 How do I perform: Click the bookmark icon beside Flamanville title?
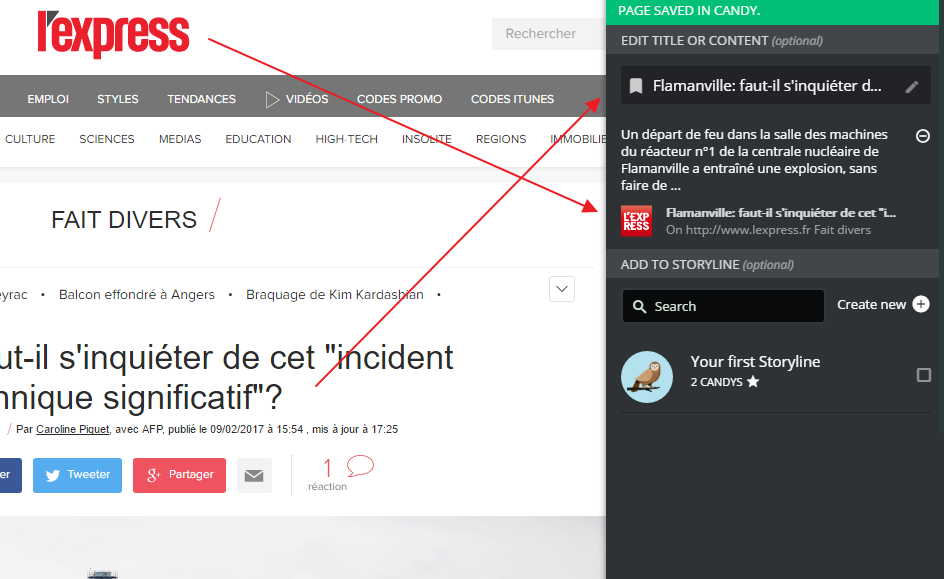[636, 86]
